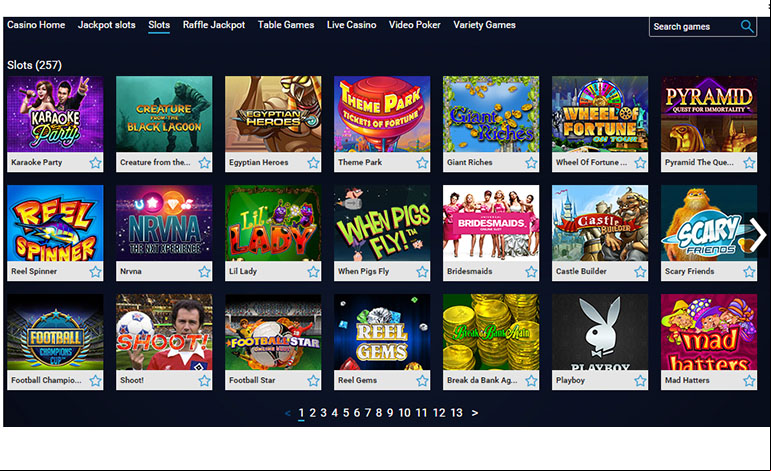The image size is (771, 471).
Task: Switch to the Video Poker tab
Action: (x=415, y=25)
